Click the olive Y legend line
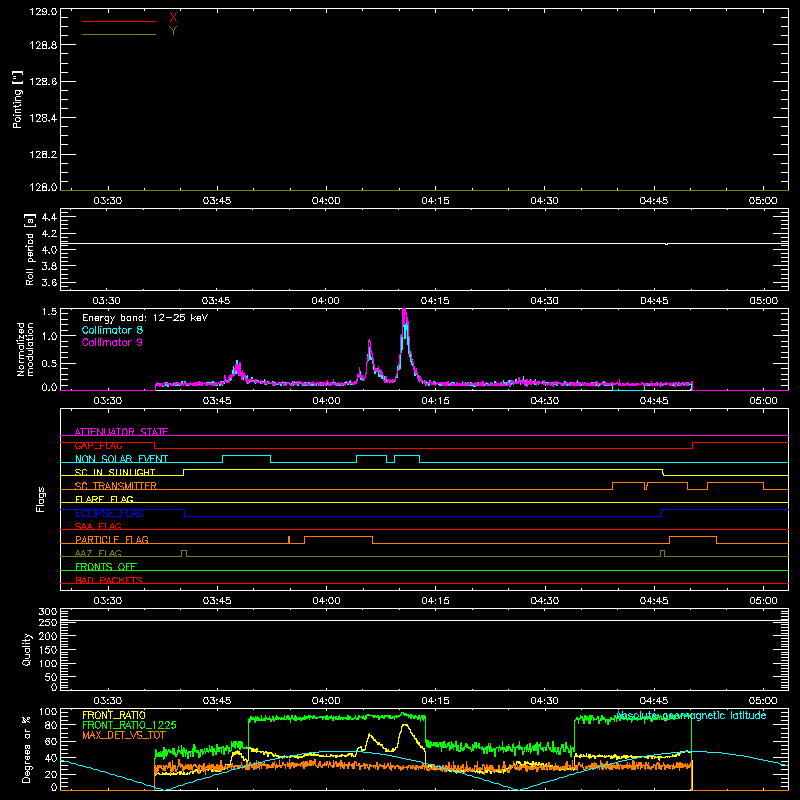 [x=118, y=34]
